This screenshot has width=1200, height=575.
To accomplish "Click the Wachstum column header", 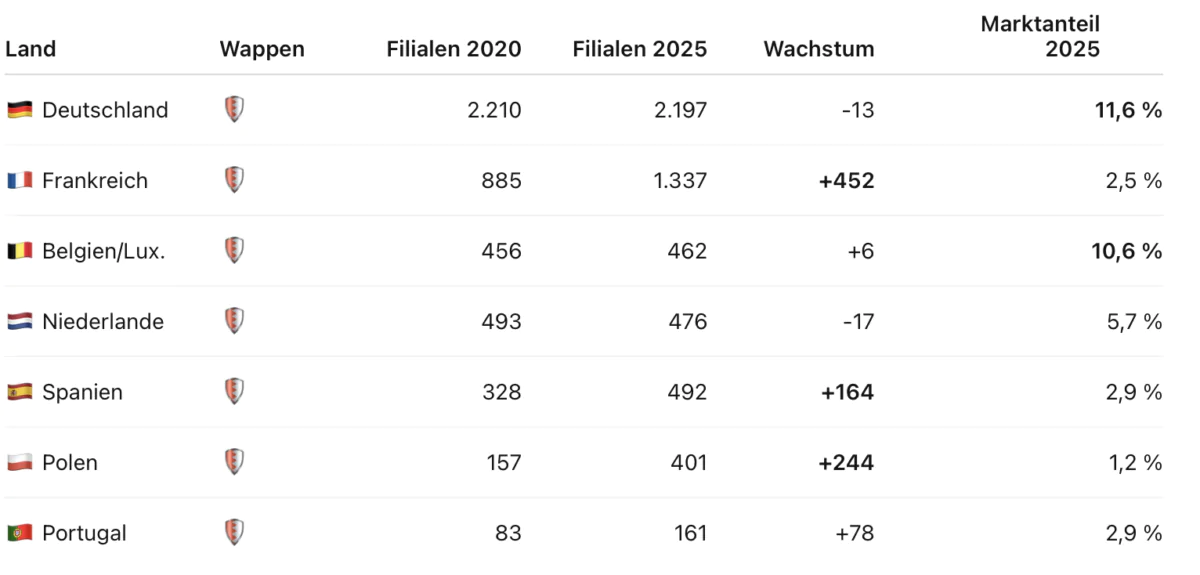I will [819, 49].
